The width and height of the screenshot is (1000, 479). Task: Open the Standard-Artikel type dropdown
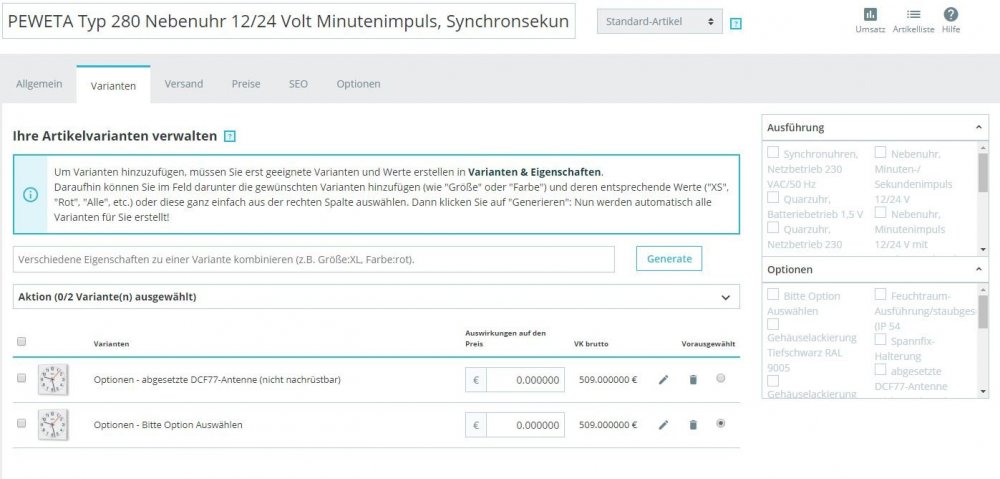point(658,22)
